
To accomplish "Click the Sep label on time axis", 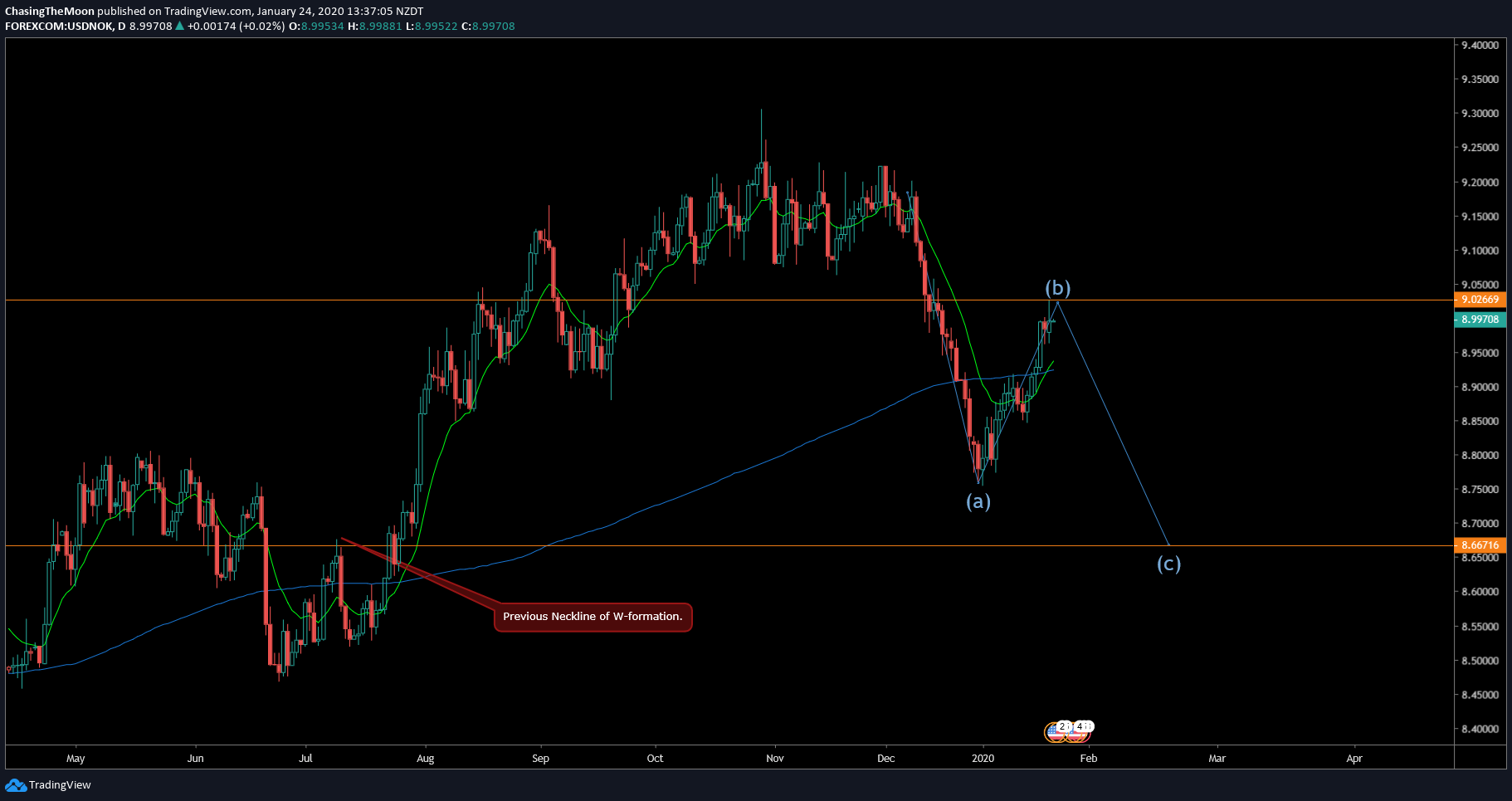I will click(x=540, y=758).
